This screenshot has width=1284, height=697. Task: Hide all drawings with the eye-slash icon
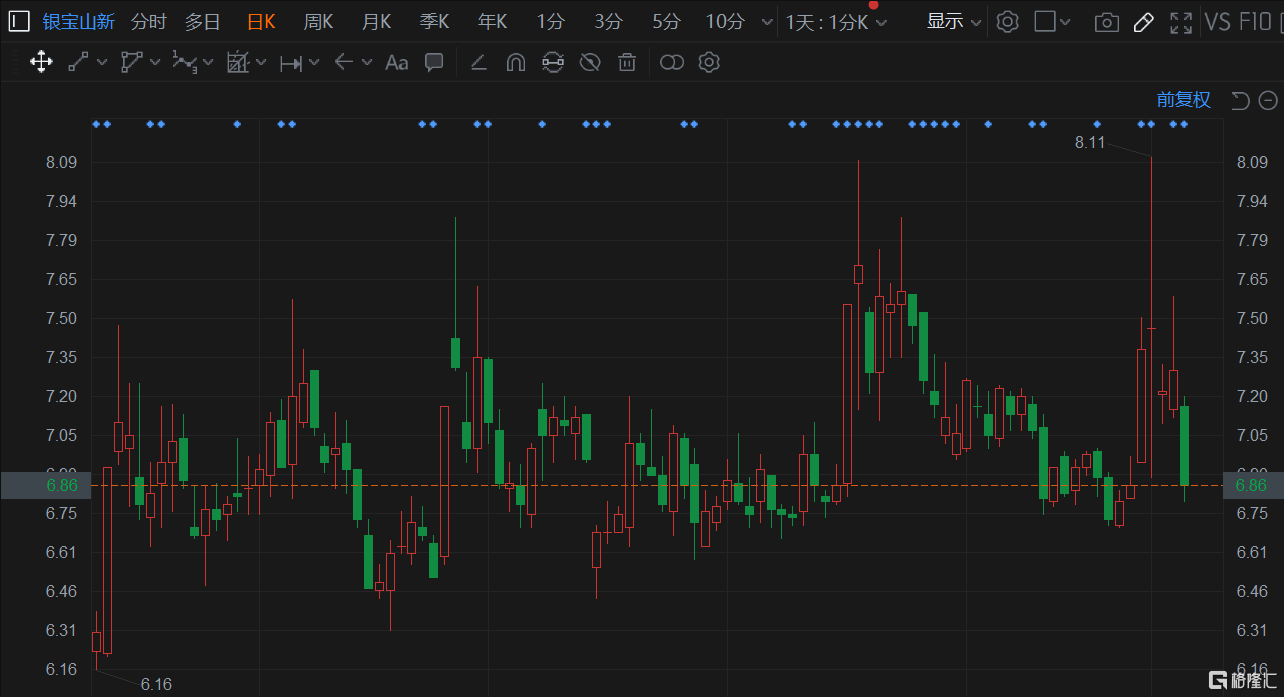[x=590, y=63]
